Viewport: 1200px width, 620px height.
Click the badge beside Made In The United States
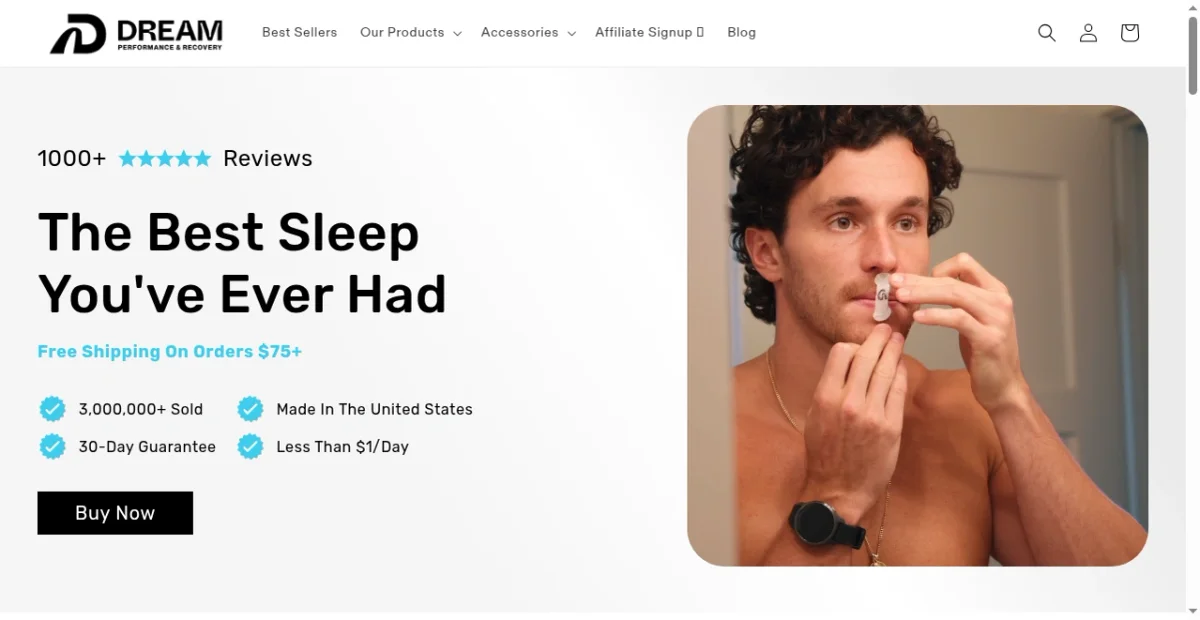coord(250,409)
